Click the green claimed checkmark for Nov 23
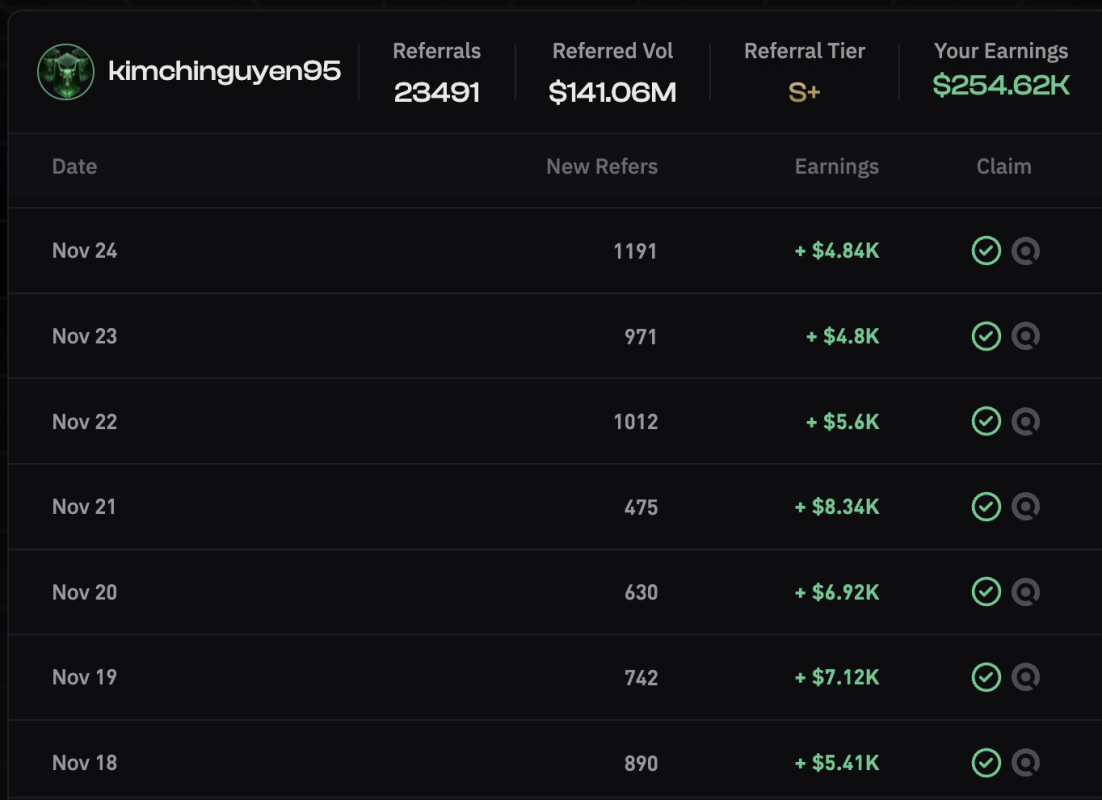 (986, 336)
